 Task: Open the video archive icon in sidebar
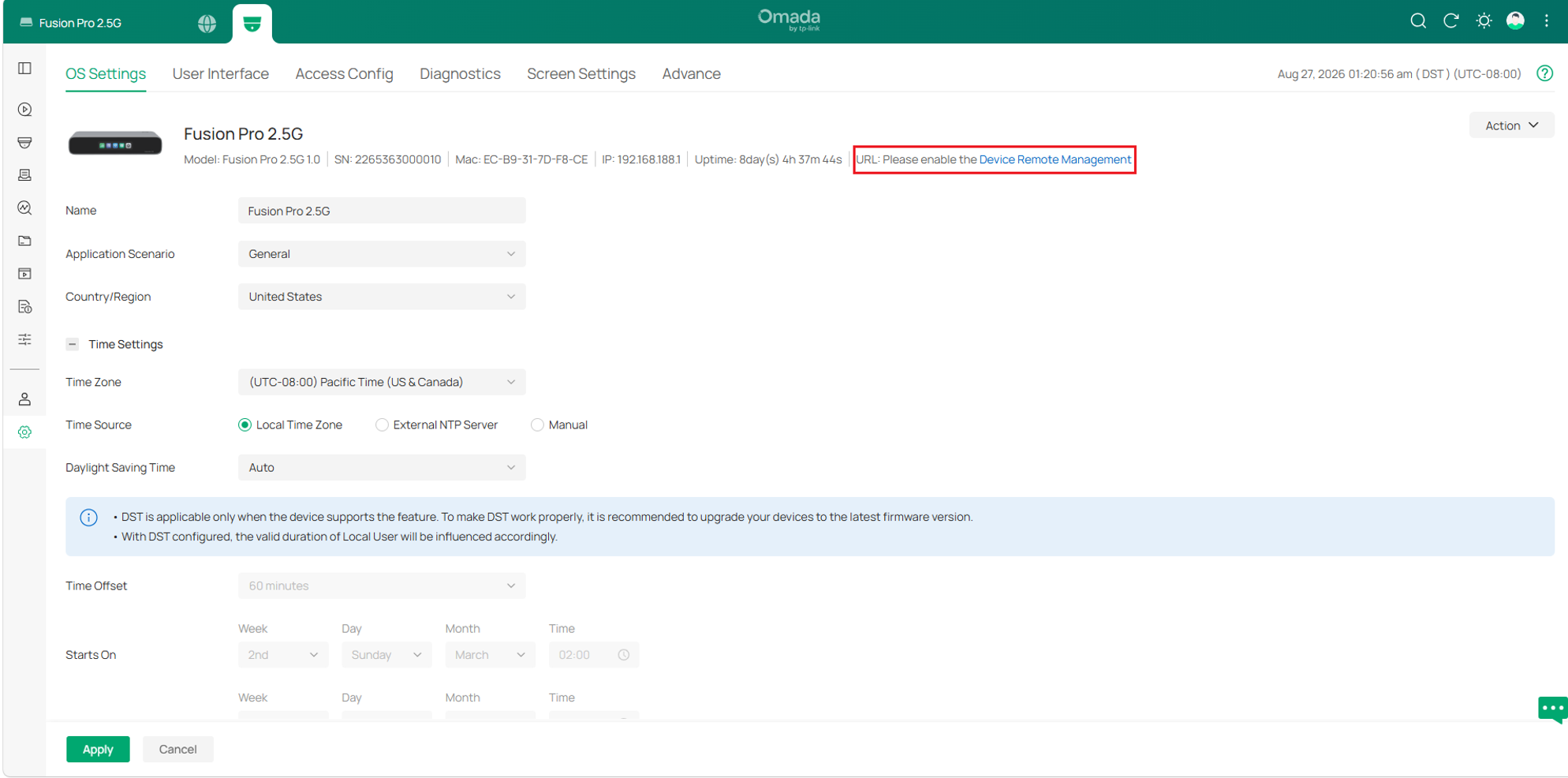25,274
